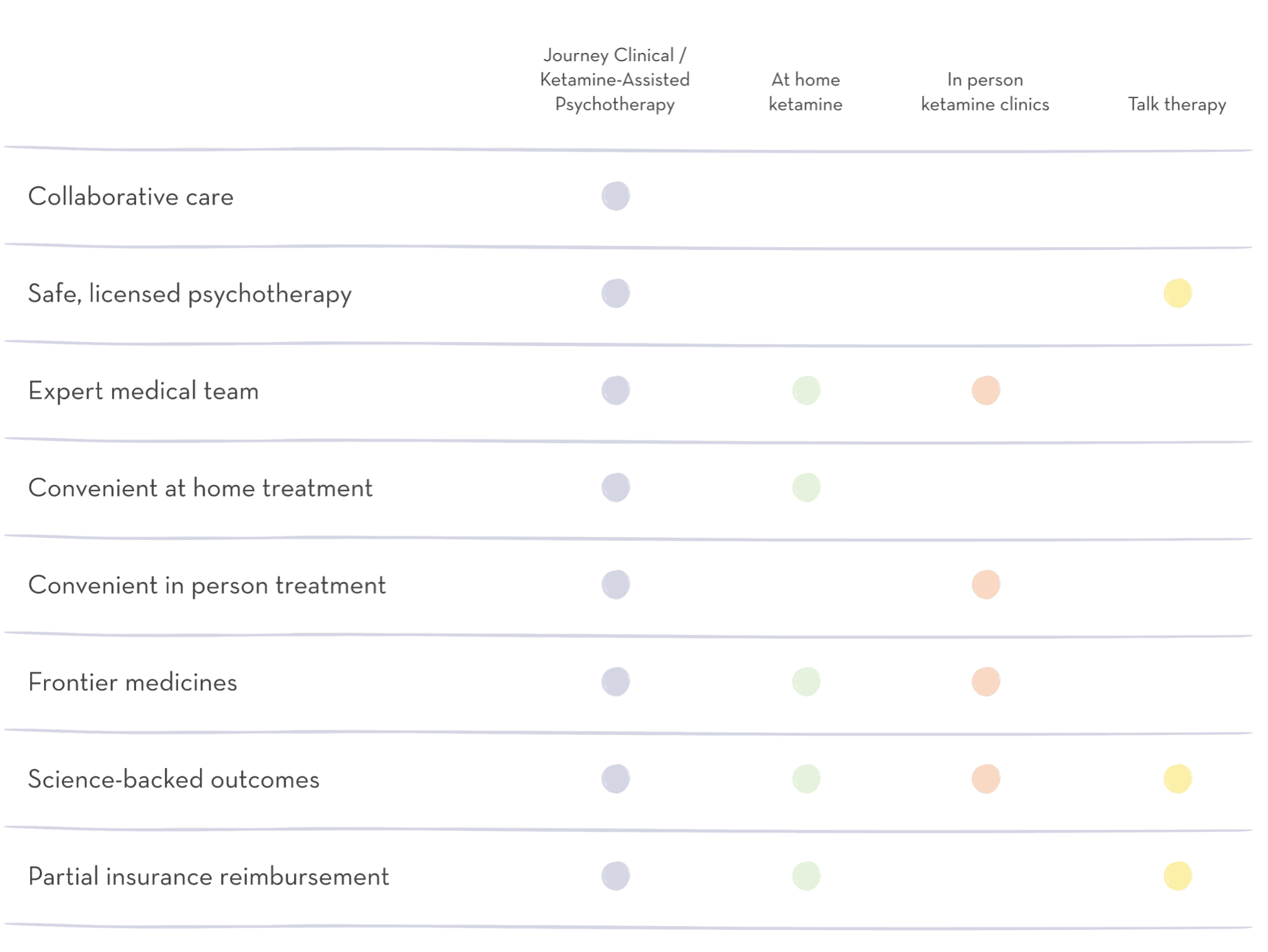Click the orange dot in Convenient in person treatment row
This screenshot has height=952, width=1268.
986,585
